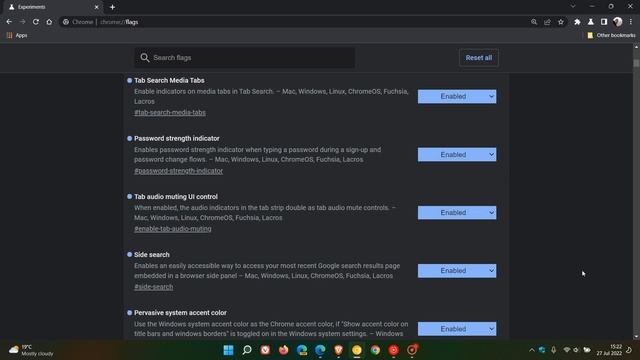
Task: Click the forward navigation arrow
Action: (x=22, y=22)
